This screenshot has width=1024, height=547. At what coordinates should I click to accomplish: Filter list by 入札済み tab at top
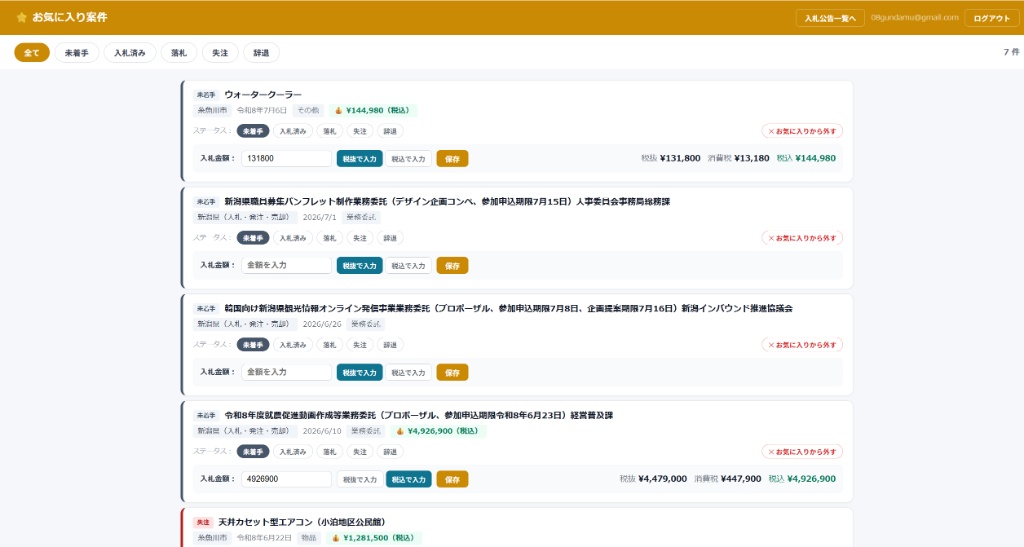tap(130, 53)
